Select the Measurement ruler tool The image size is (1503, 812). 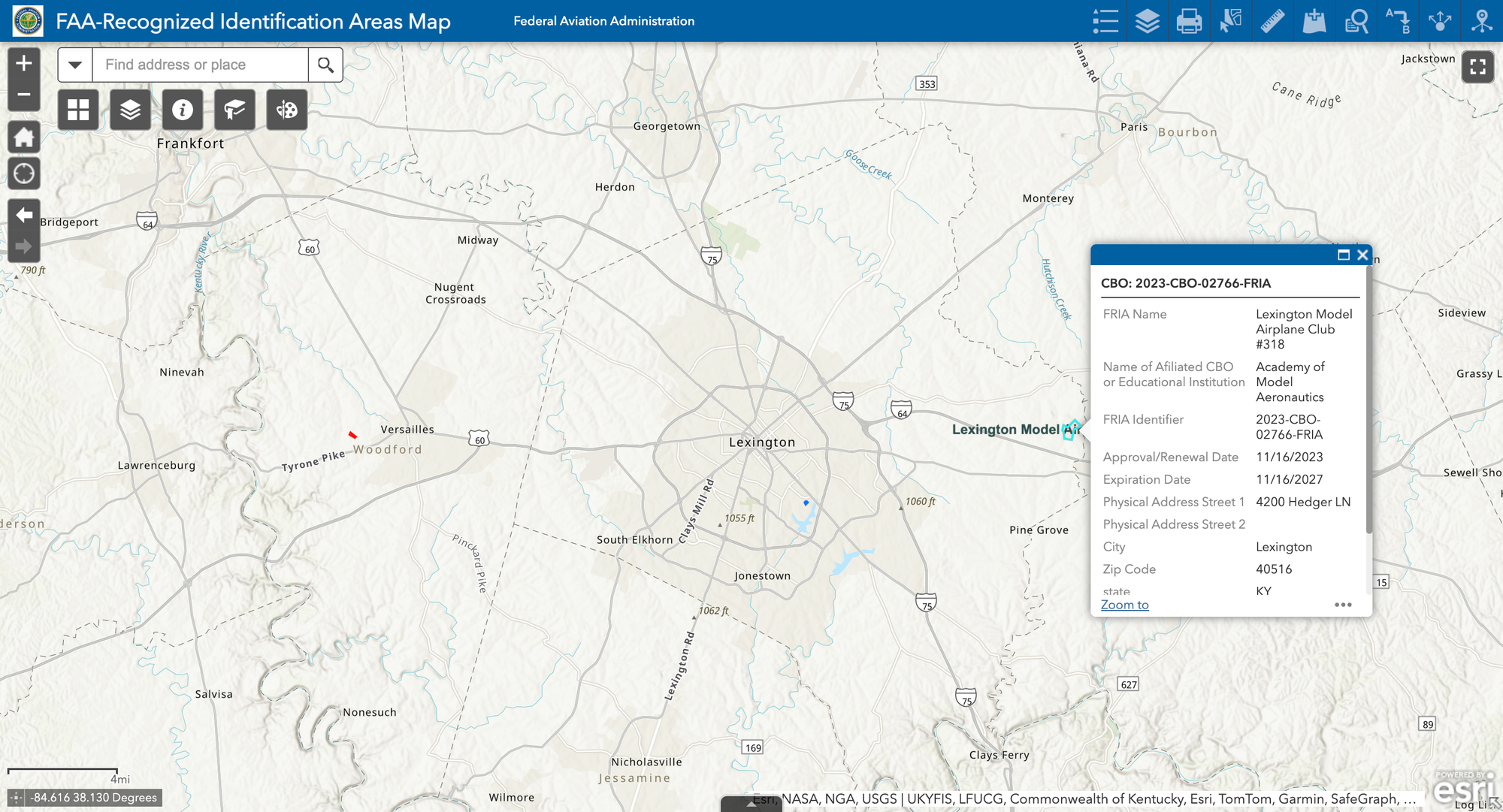coord(1272,21)
